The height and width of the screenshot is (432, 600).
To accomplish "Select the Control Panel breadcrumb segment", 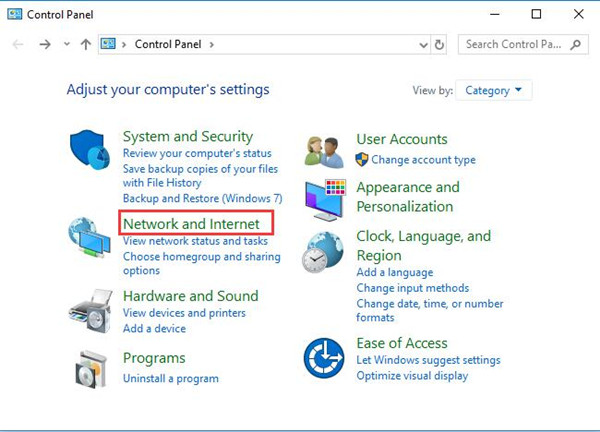I will point(168,44).
